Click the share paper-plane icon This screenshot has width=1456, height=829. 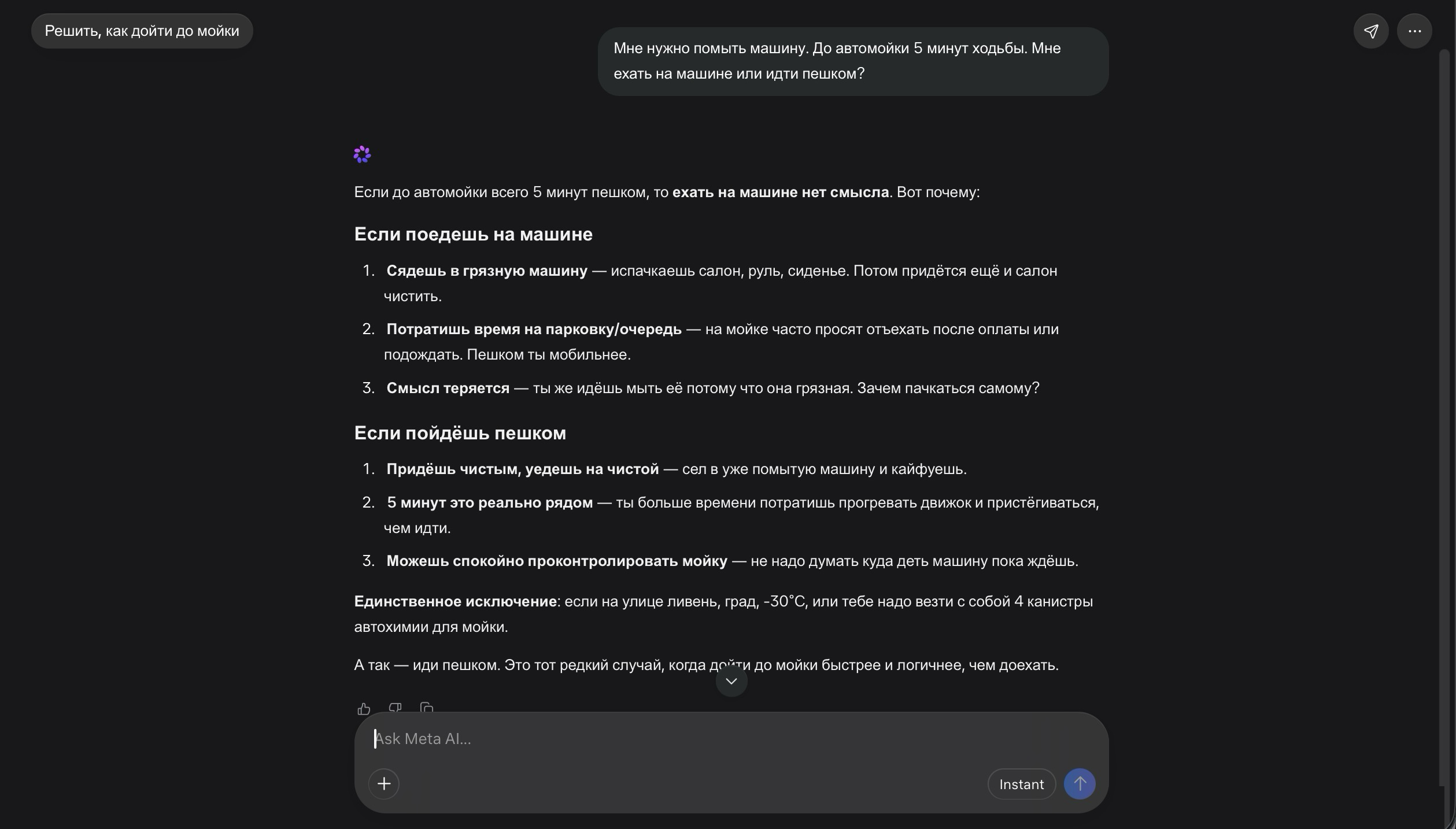click(x=1370, y=31)
